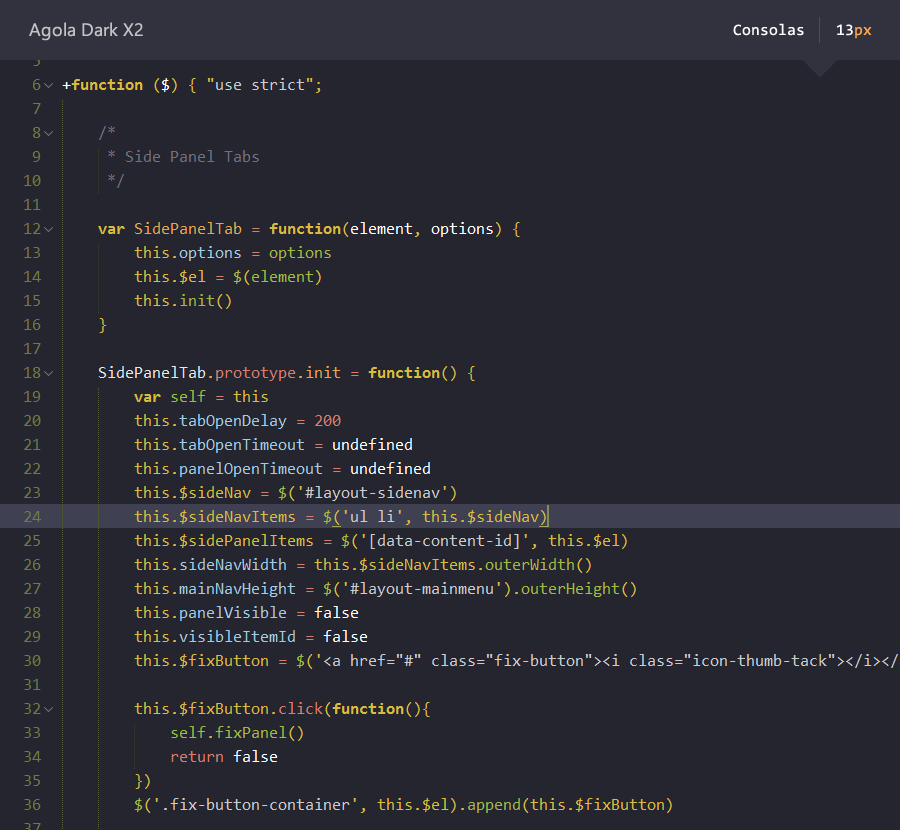
Task: Collapse the fold arrow at line 6
Action: coord(49,86)
